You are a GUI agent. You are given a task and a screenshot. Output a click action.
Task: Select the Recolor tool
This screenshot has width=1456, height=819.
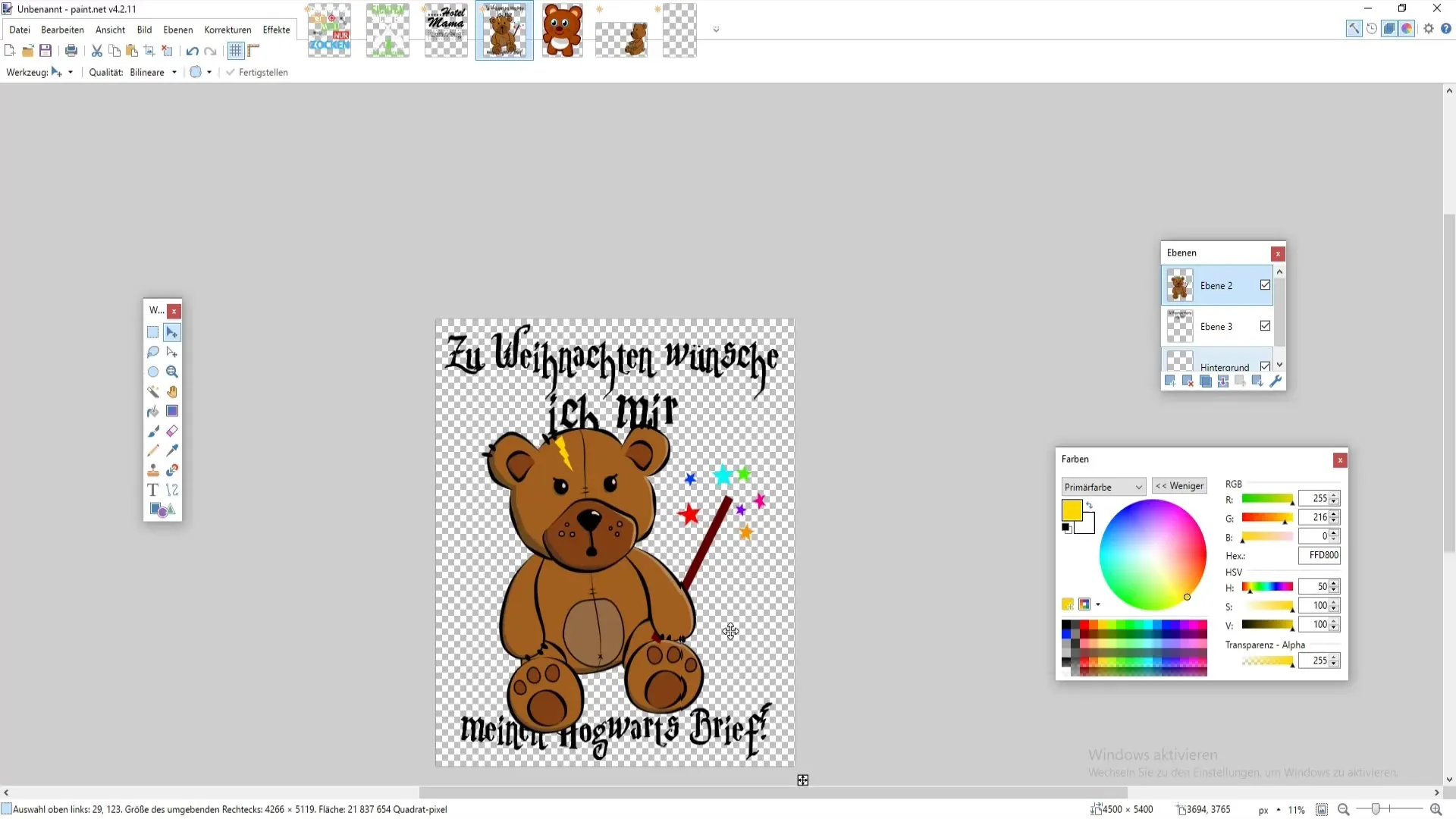[x=172, y=470]
